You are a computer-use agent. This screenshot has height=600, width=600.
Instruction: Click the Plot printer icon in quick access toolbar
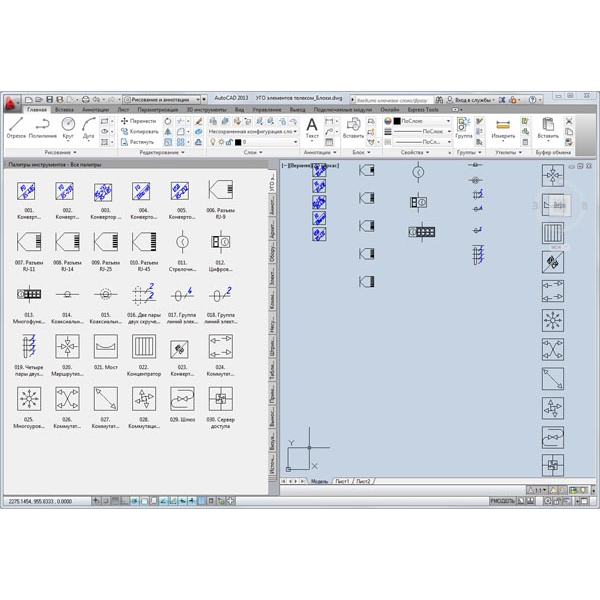(86, 99)
